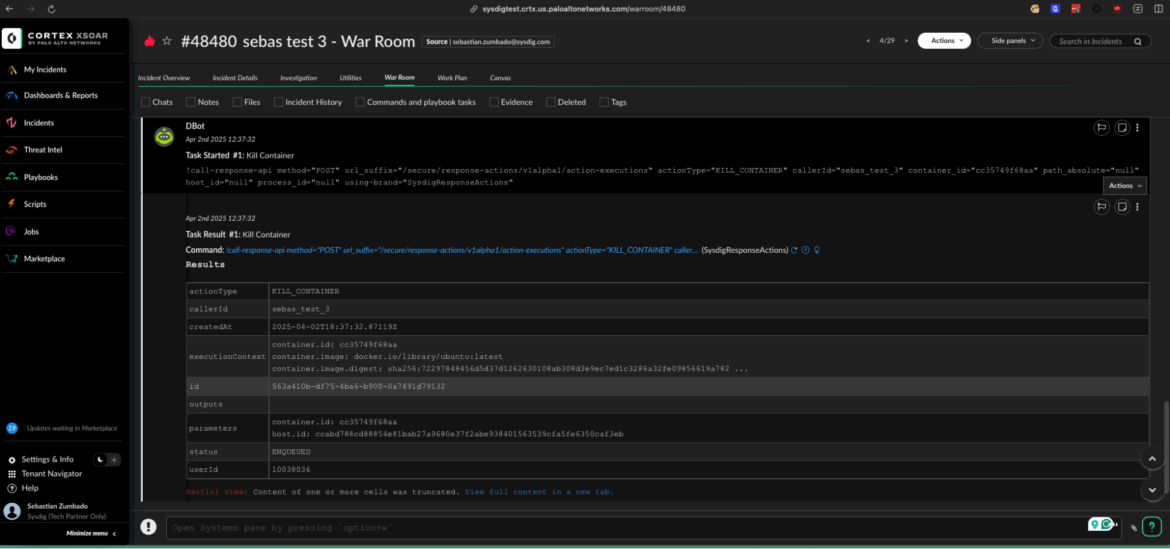Go to the previous incident arrow

tap(868, 41)
